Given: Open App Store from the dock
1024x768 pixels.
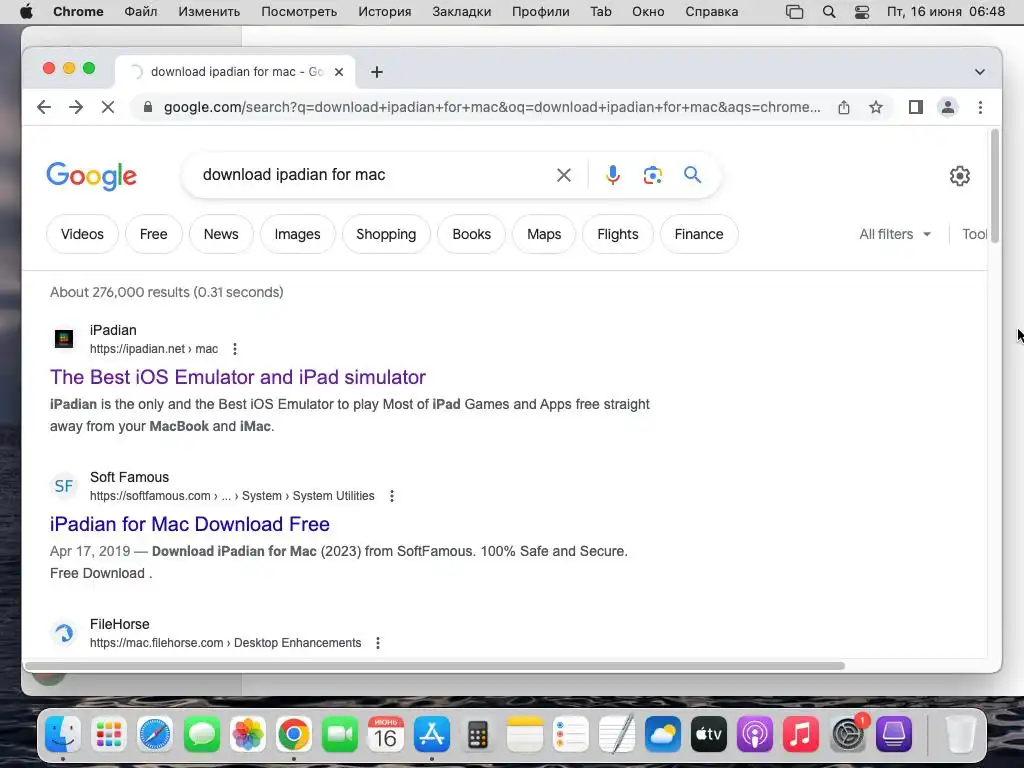Looking at the screenshot, I should pos(432,735).
